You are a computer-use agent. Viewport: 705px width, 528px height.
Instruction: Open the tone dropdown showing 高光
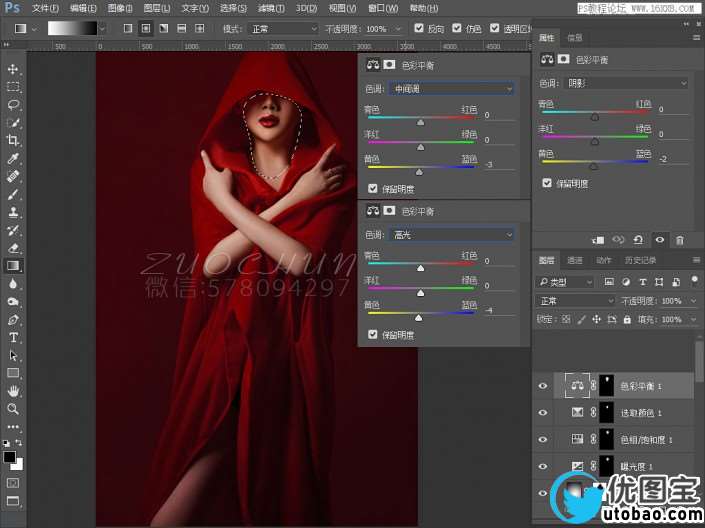tap(451, 235)
